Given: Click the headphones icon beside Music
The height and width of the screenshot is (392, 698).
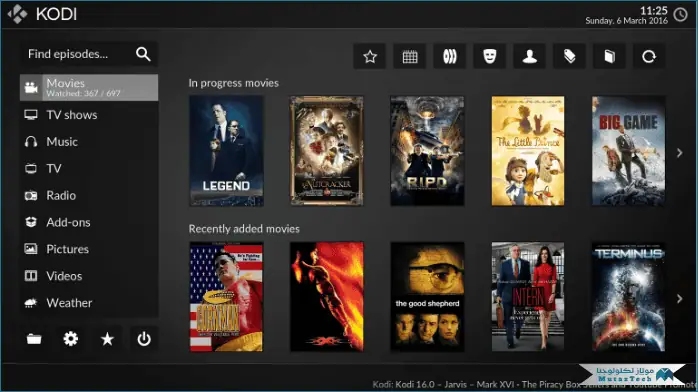Looking at the screenshot, I should coord(31,141).
